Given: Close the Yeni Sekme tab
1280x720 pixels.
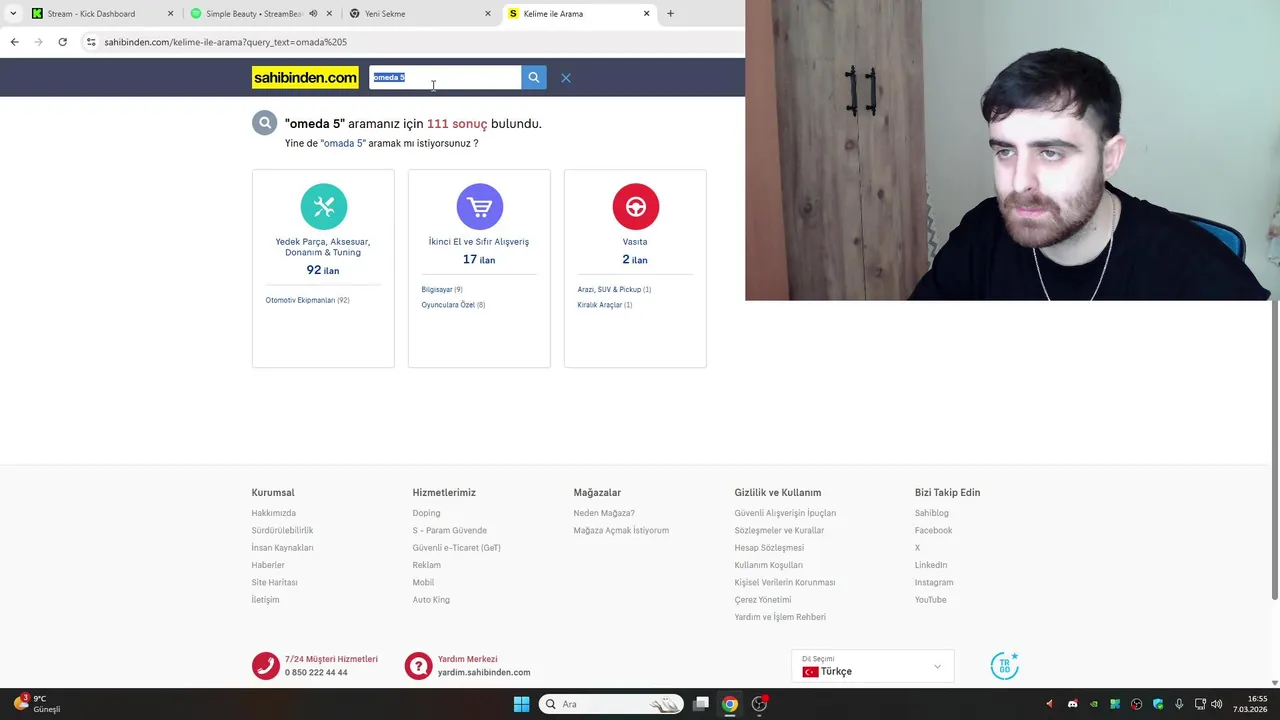Looking at the screenshot, I should click(488, 14).
